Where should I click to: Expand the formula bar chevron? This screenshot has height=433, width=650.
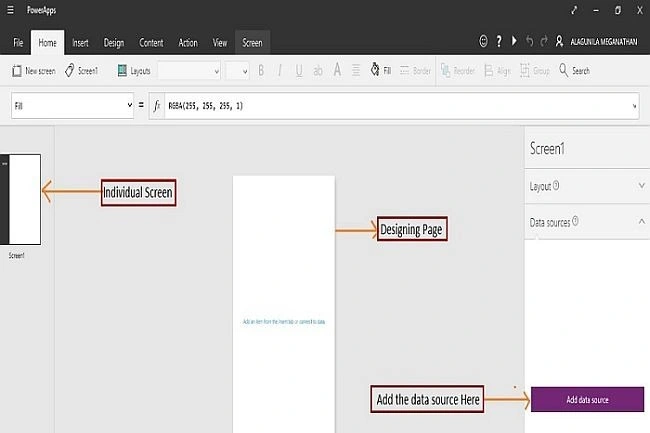pyautogui.click(x=634, y=106)
